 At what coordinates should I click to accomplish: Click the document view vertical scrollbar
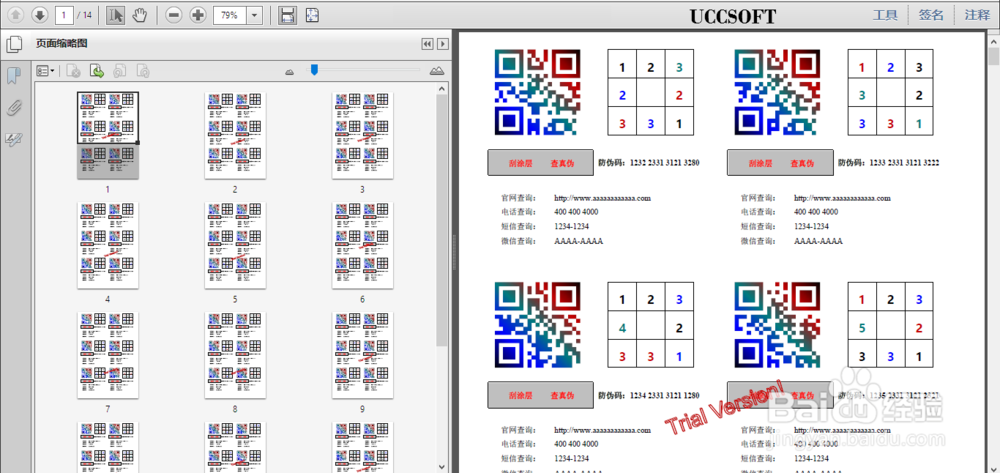(x=994, y=56)
